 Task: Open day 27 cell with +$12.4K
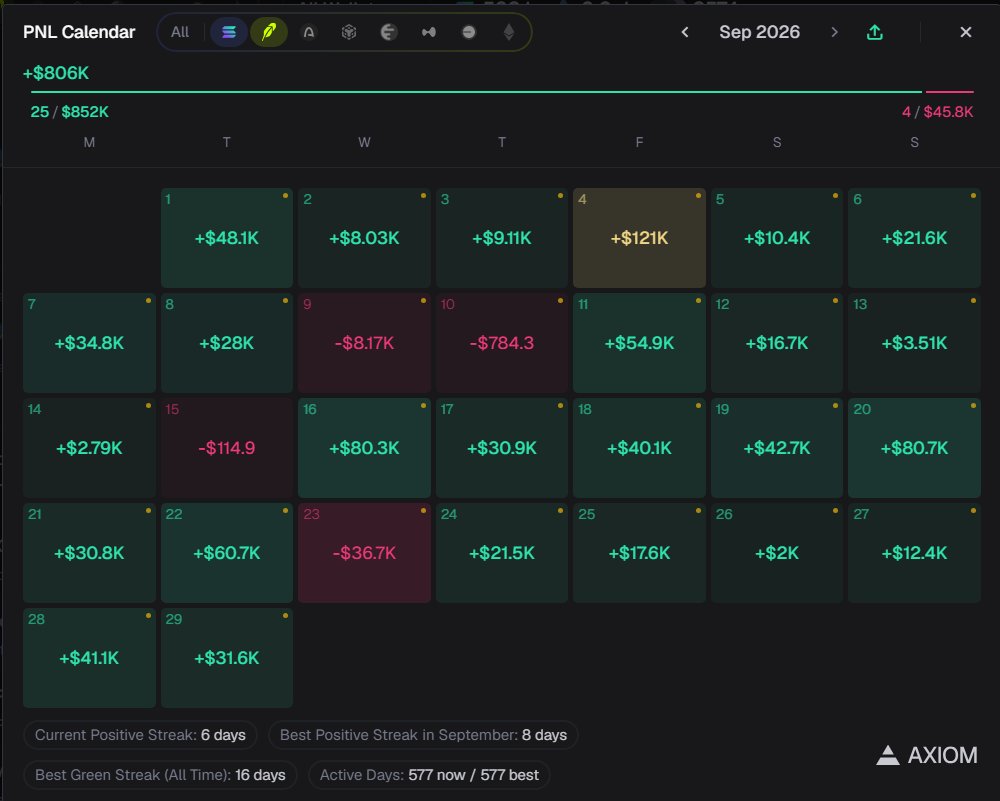tap(915, 553)
